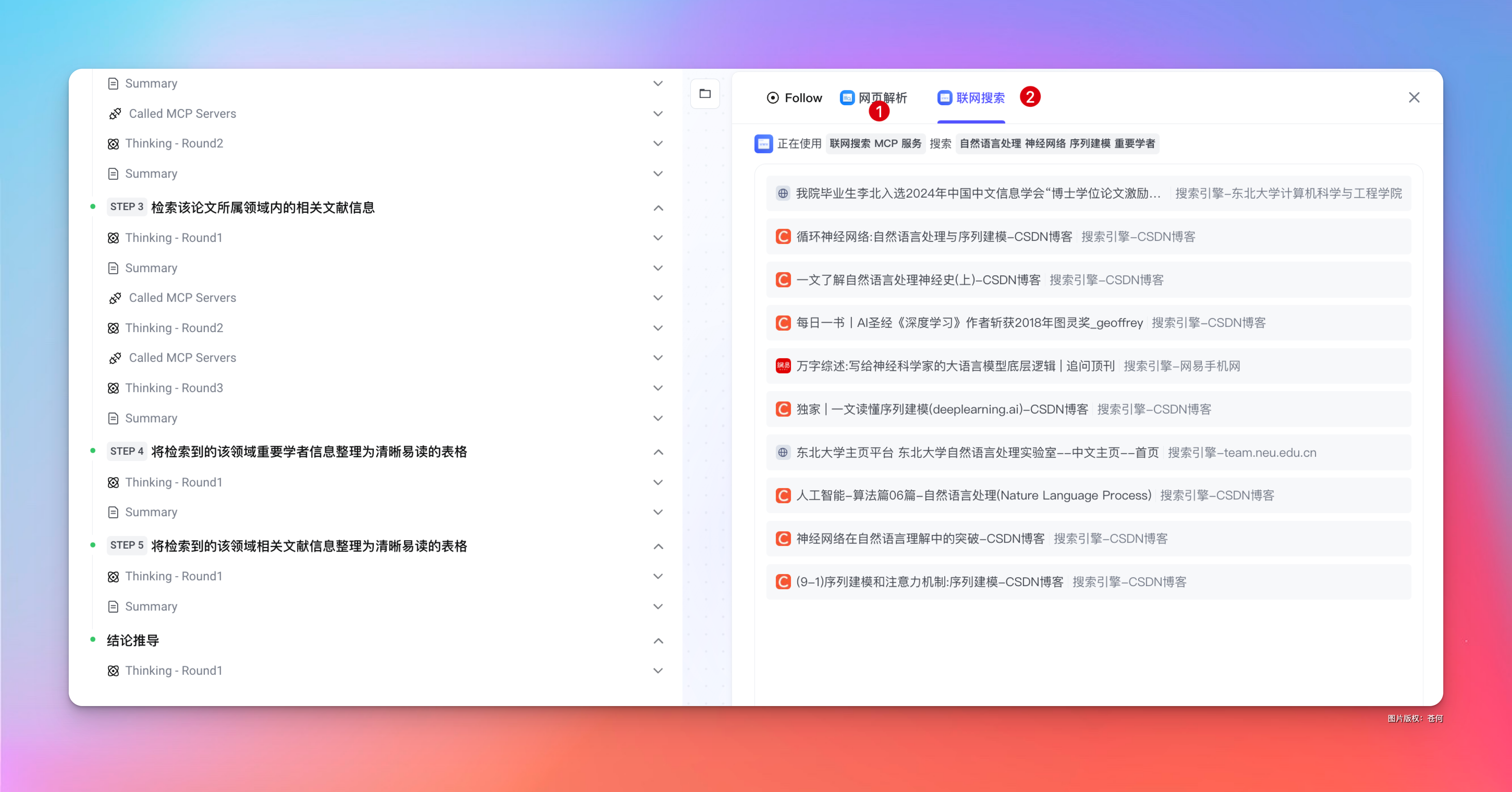Collapse the 结论推导 section
The height and width of the screenshot is (792, 1512).
click(658, 640)
